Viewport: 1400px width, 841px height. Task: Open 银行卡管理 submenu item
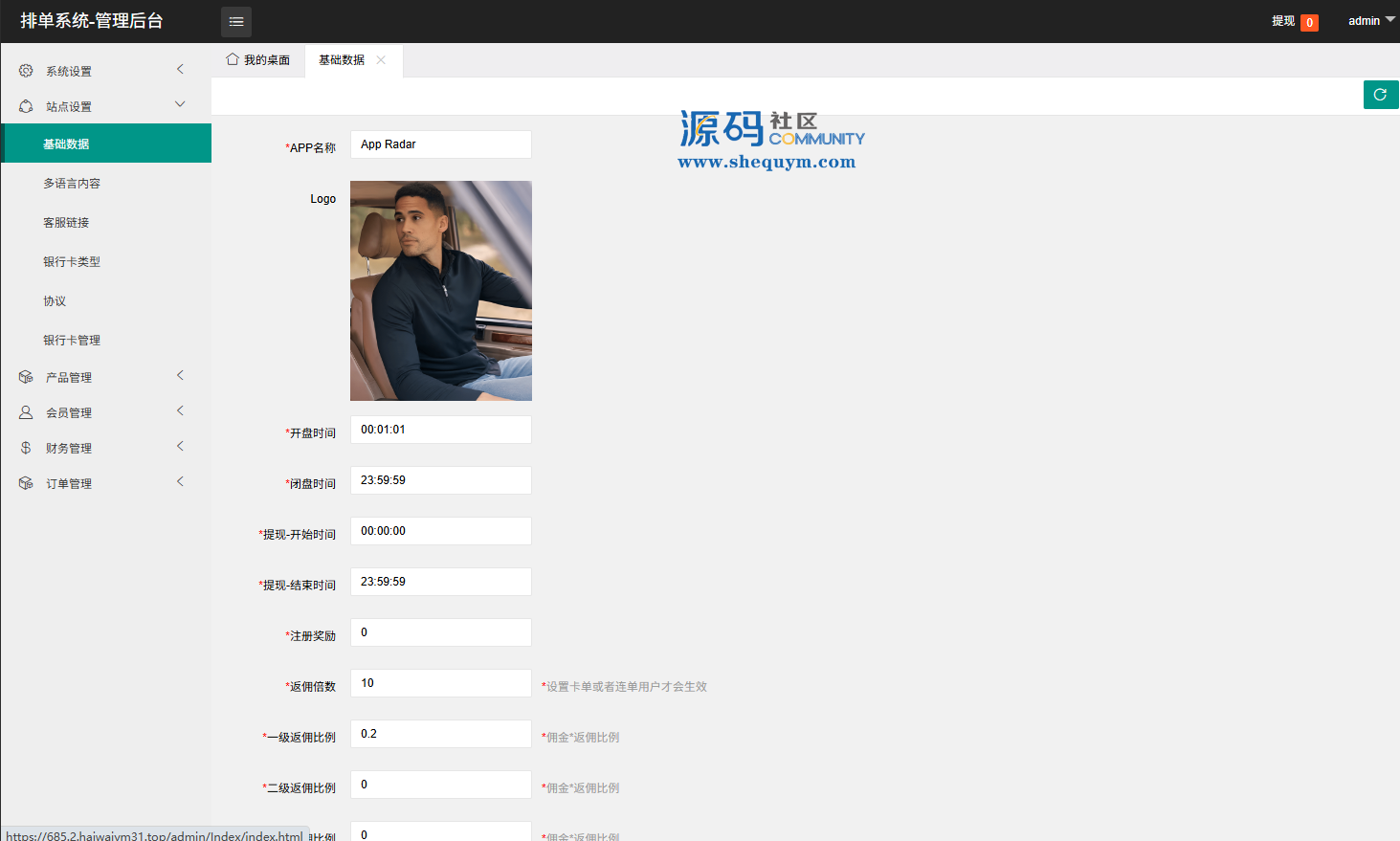pyautogui.click(x=72, y=341)
